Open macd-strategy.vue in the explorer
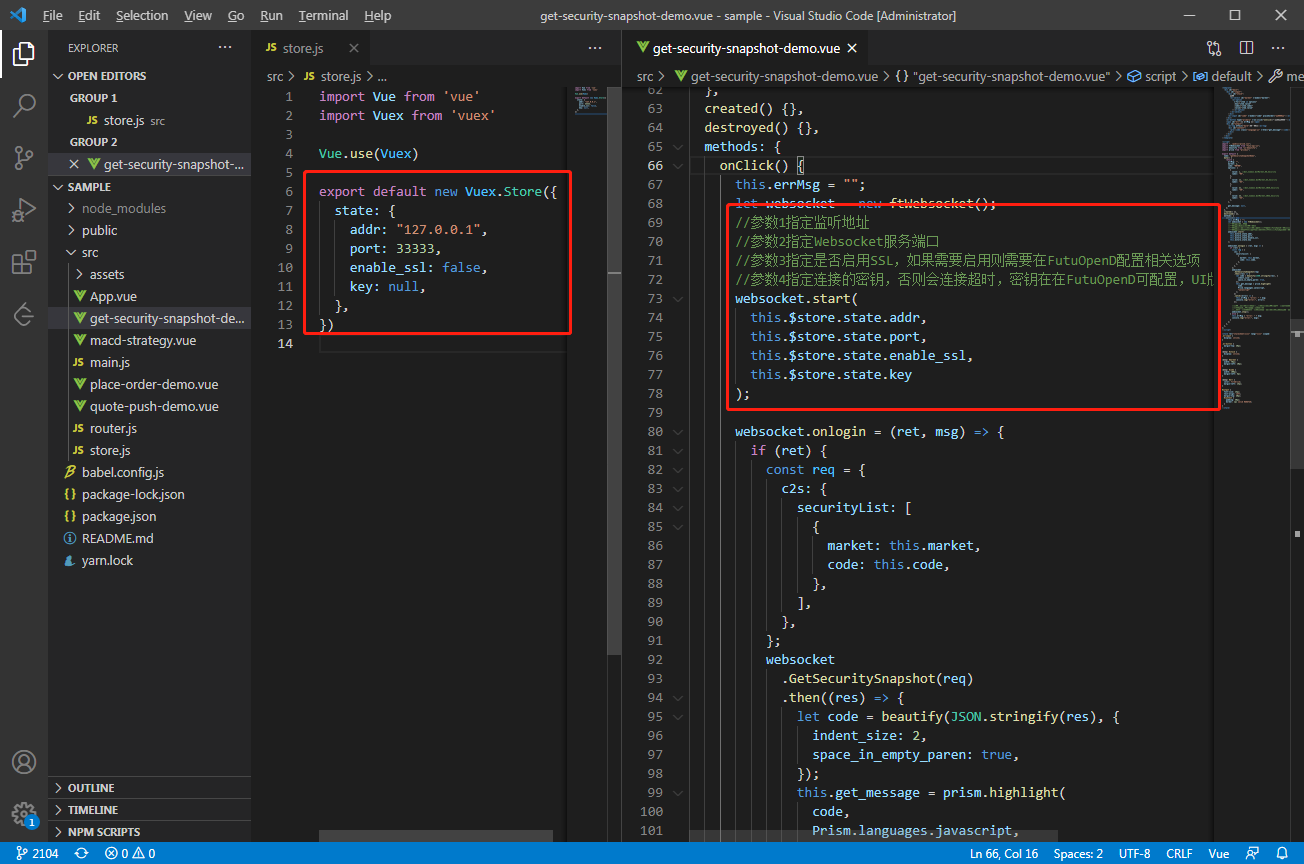The height and width of the screenshot is (864, 1304). click(142, 341)
